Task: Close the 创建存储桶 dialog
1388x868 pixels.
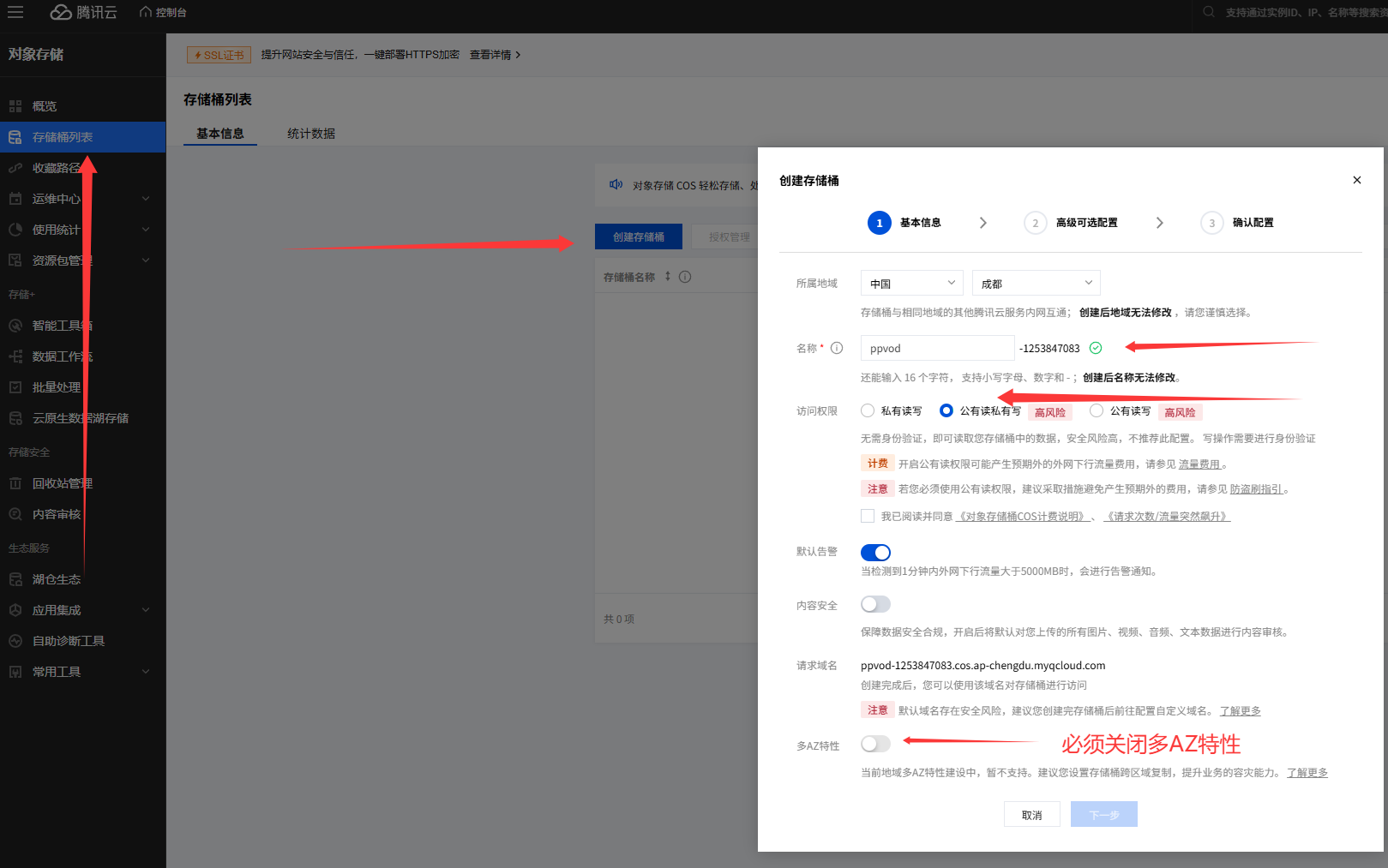Action: point(1356,180)
